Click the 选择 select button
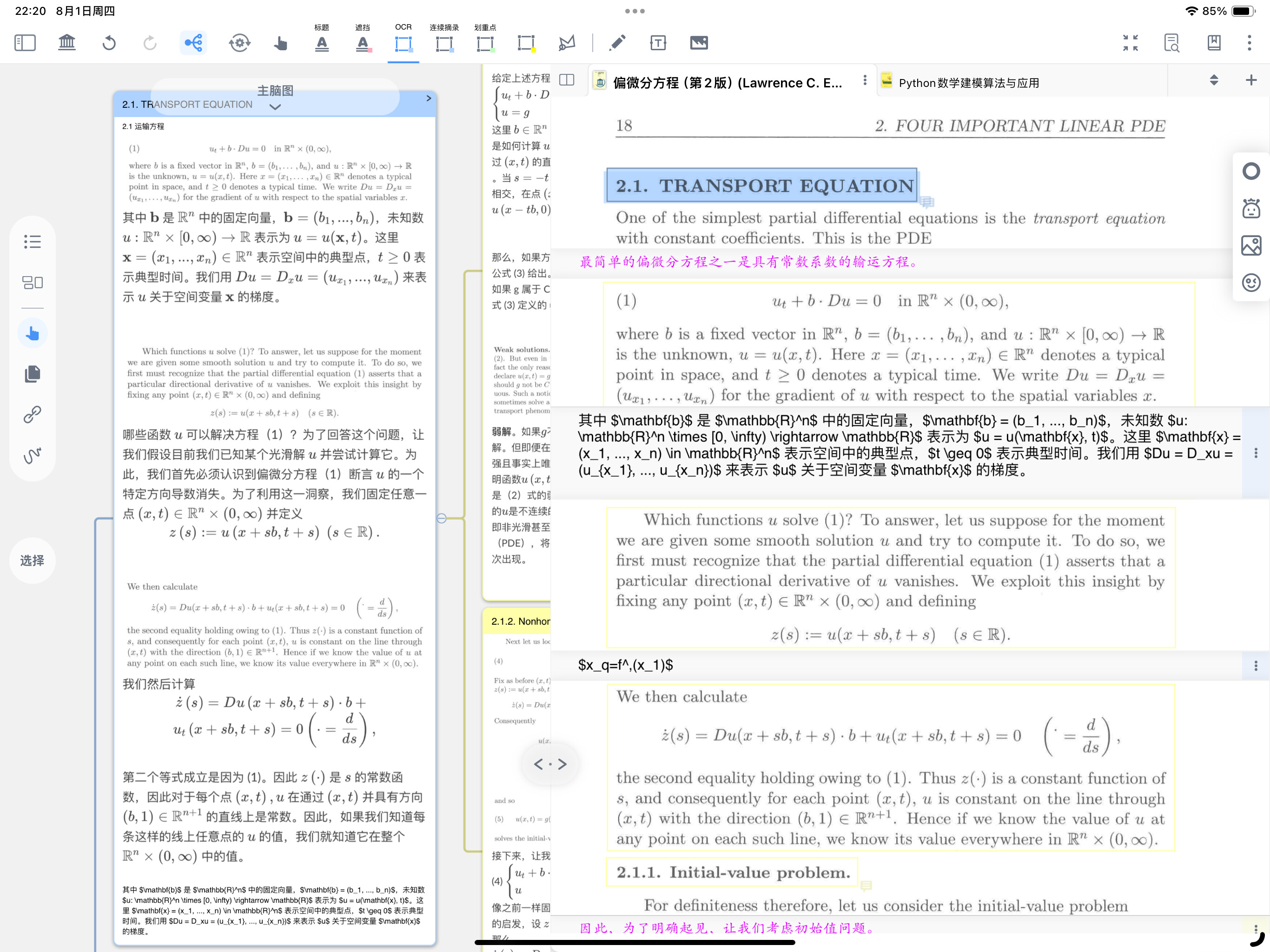Viewport: 1270px width, 952px height. [x=32, y=561]
